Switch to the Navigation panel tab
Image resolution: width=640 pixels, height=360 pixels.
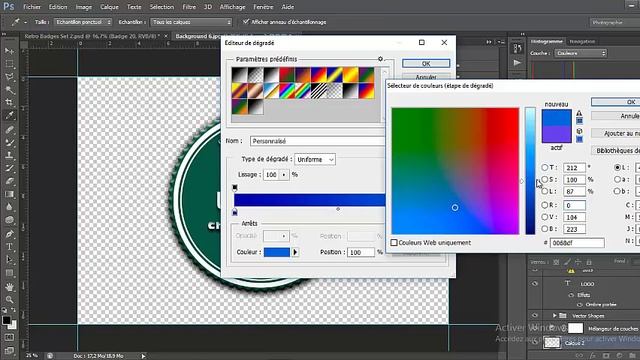pos(582,41)
